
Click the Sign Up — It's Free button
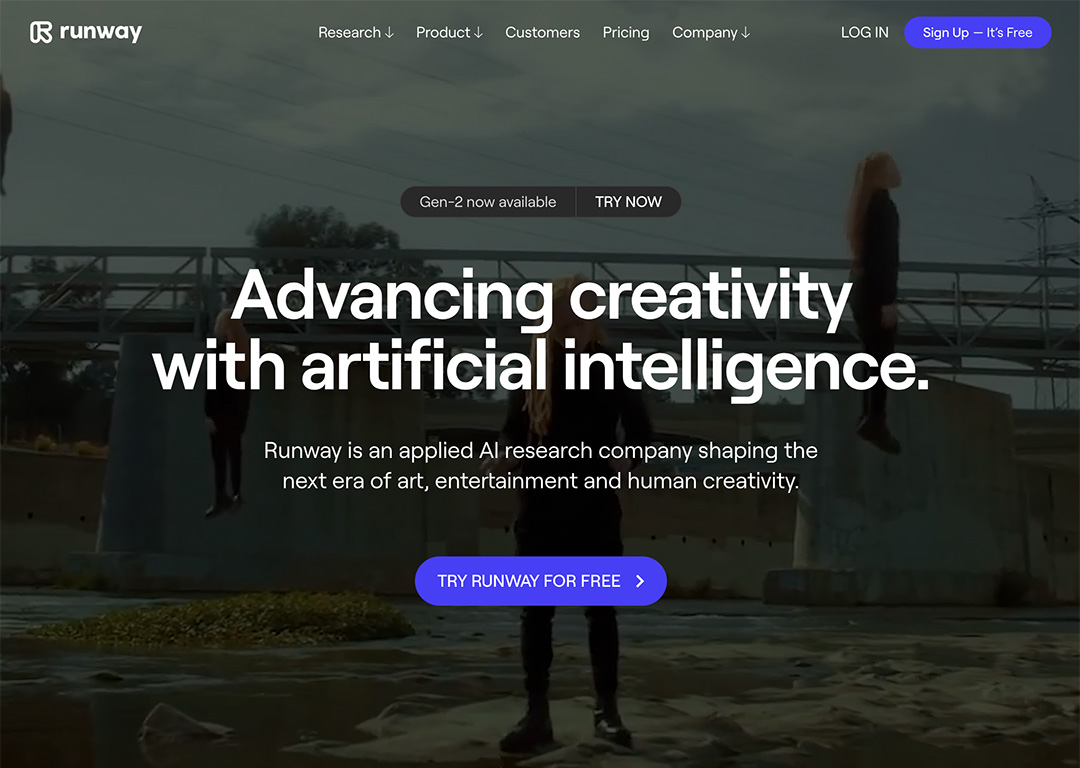point(977,32)
